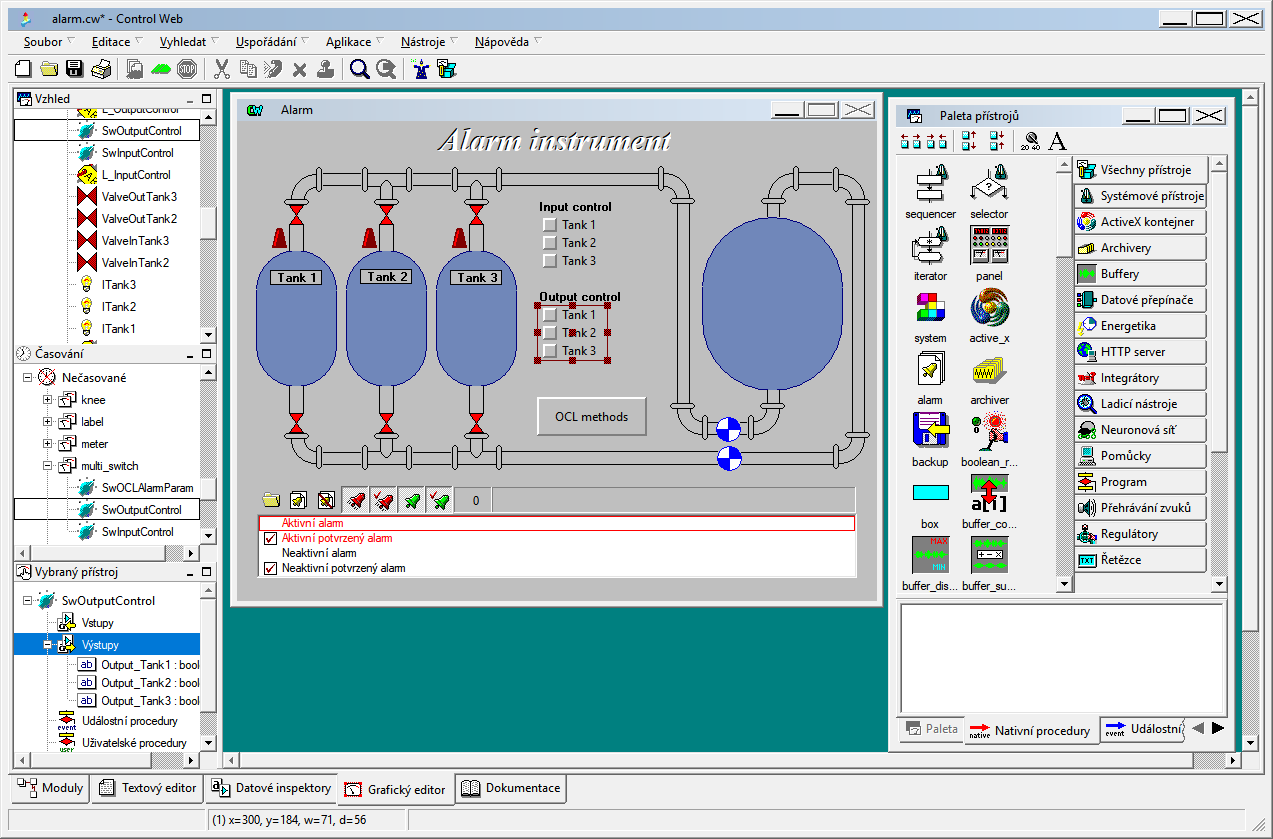Choose the backup instrument icon

(930, 432)
